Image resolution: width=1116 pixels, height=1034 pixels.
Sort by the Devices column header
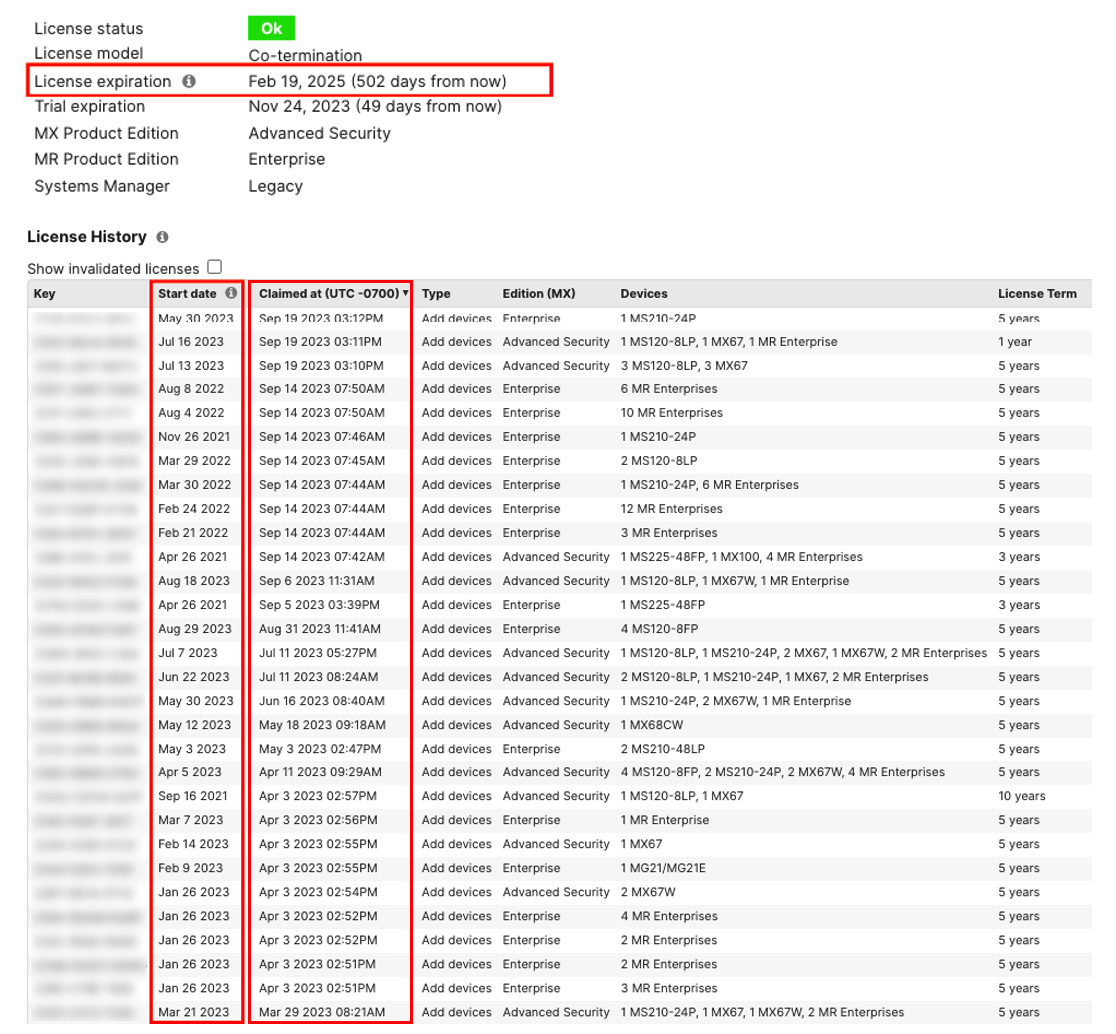644,294
